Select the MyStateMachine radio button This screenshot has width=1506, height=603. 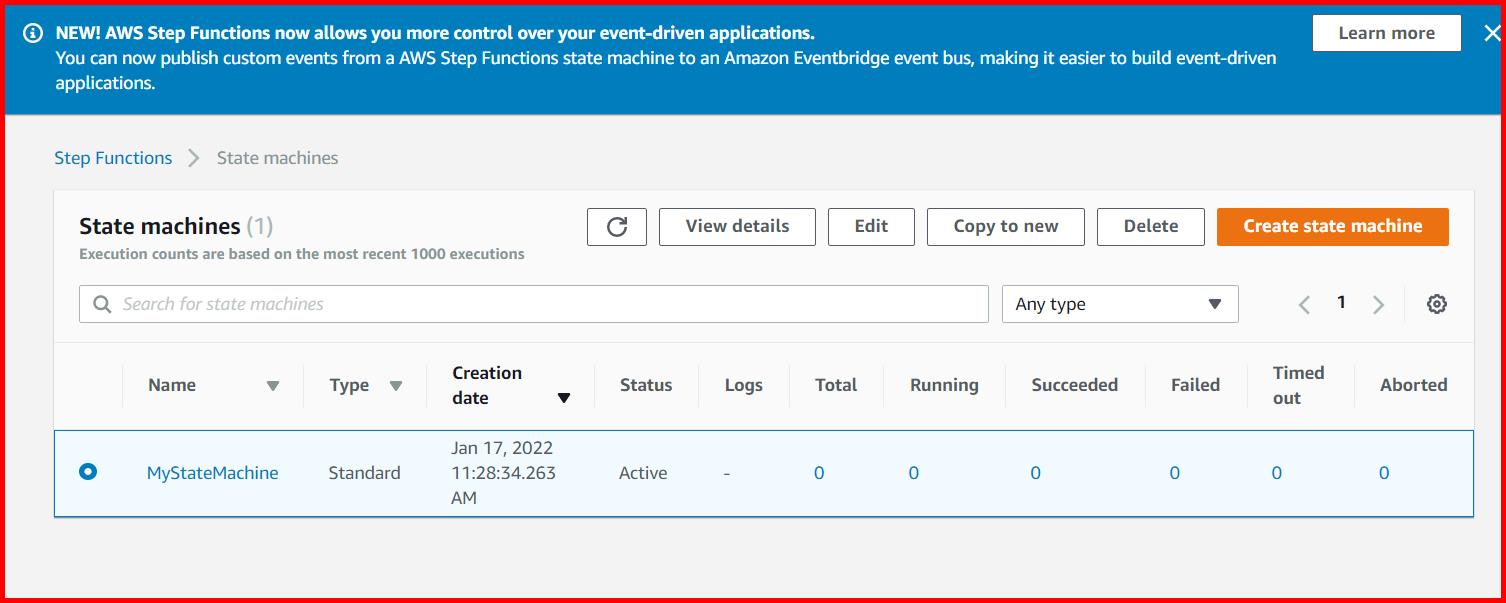click(x=88, y=472)
